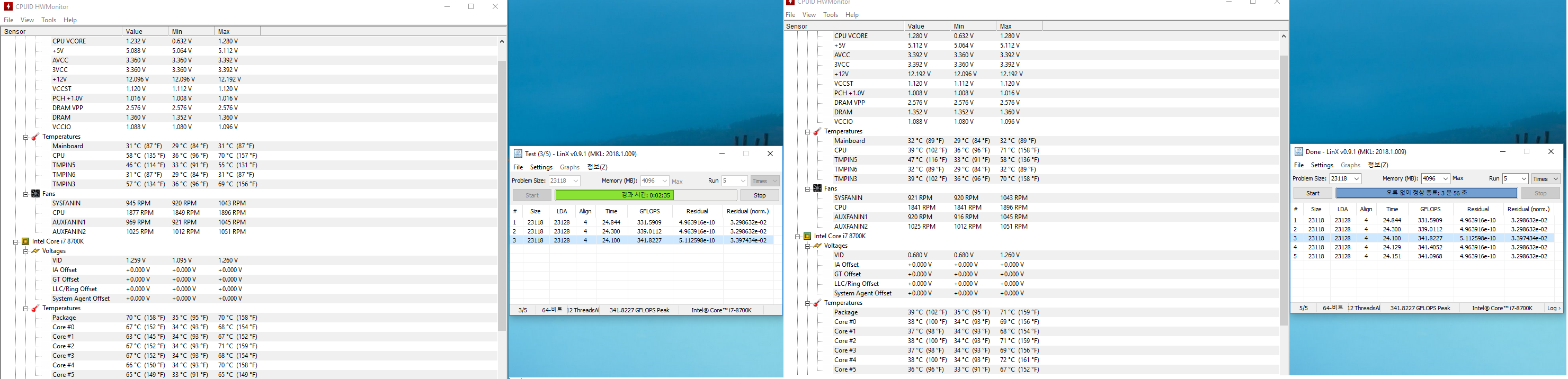Click the Log button in Done LinX status bar

[1553, 309]
